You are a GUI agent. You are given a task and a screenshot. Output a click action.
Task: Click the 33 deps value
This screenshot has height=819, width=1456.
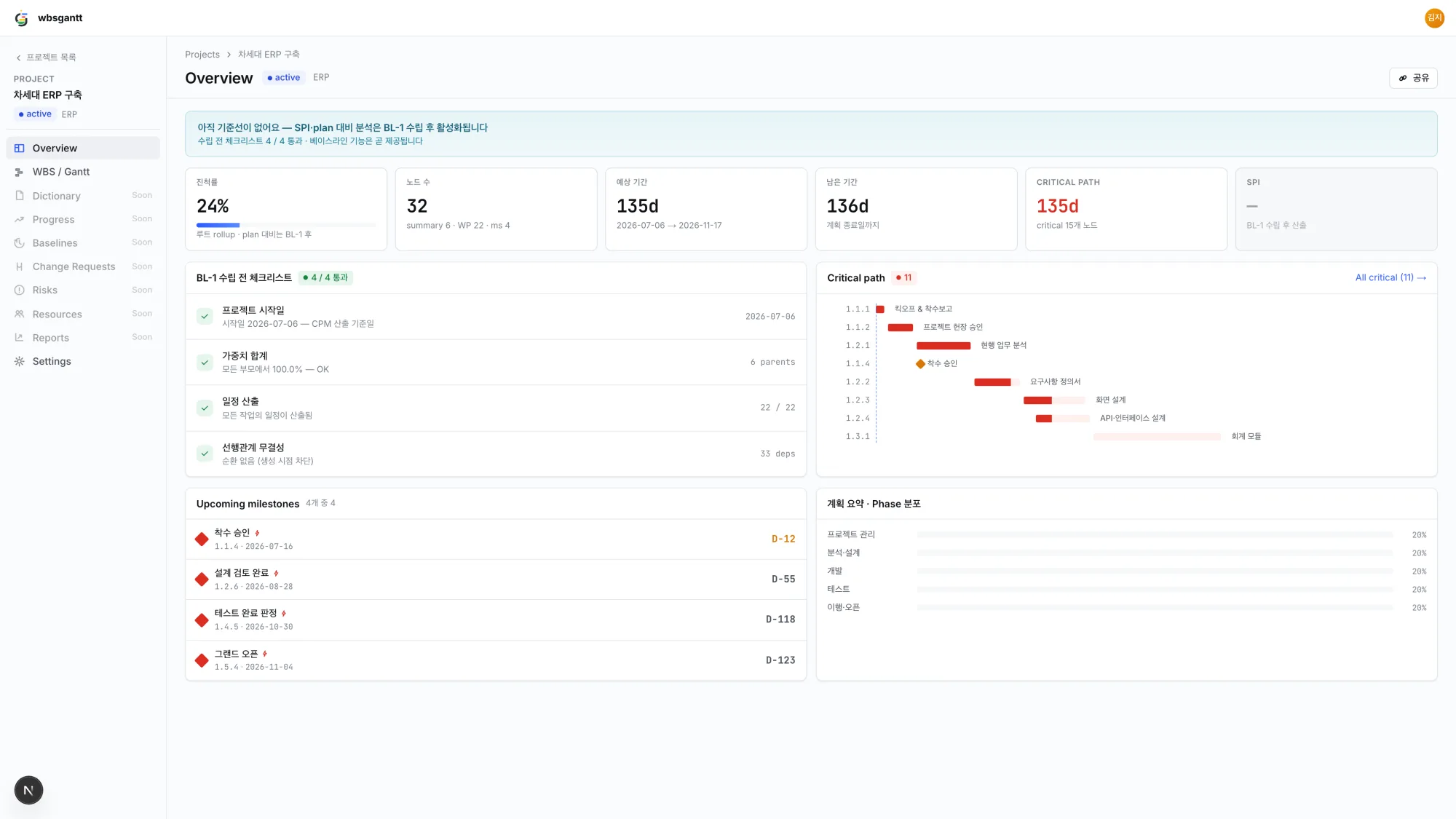778,454
